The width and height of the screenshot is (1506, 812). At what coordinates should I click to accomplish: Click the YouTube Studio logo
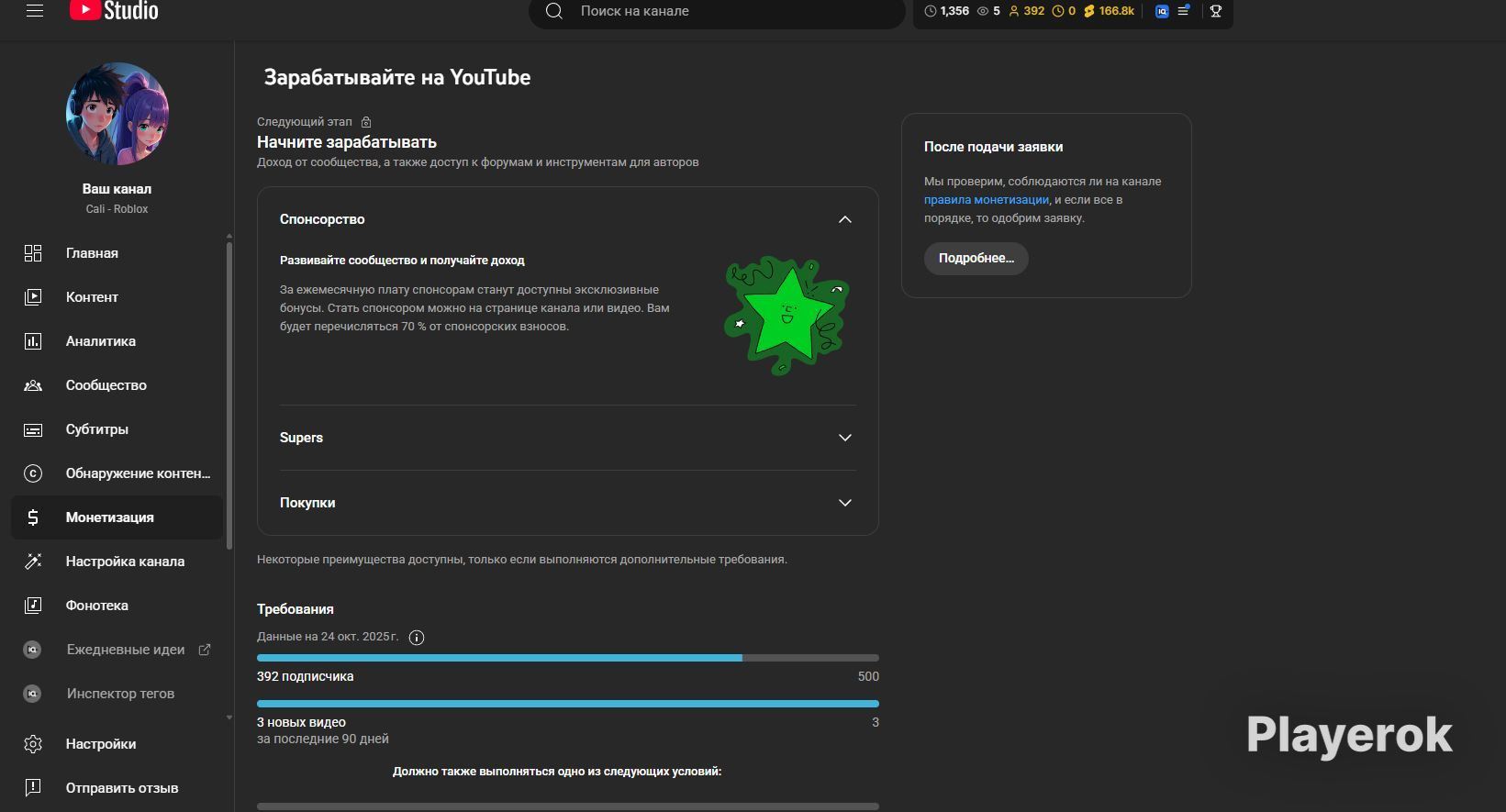(114, 10)
